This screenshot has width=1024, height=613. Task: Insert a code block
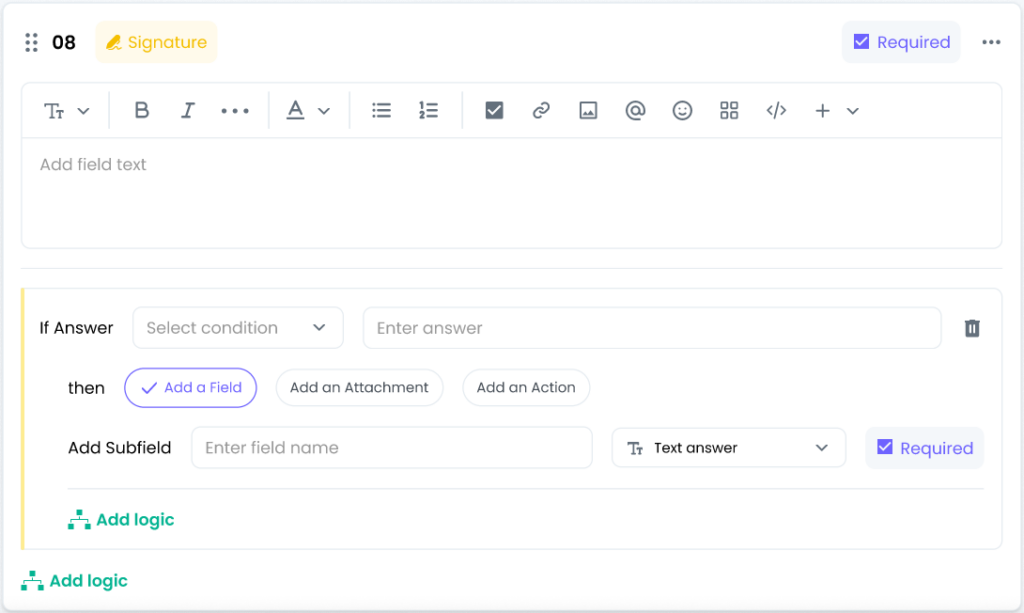tap(776, 111)
